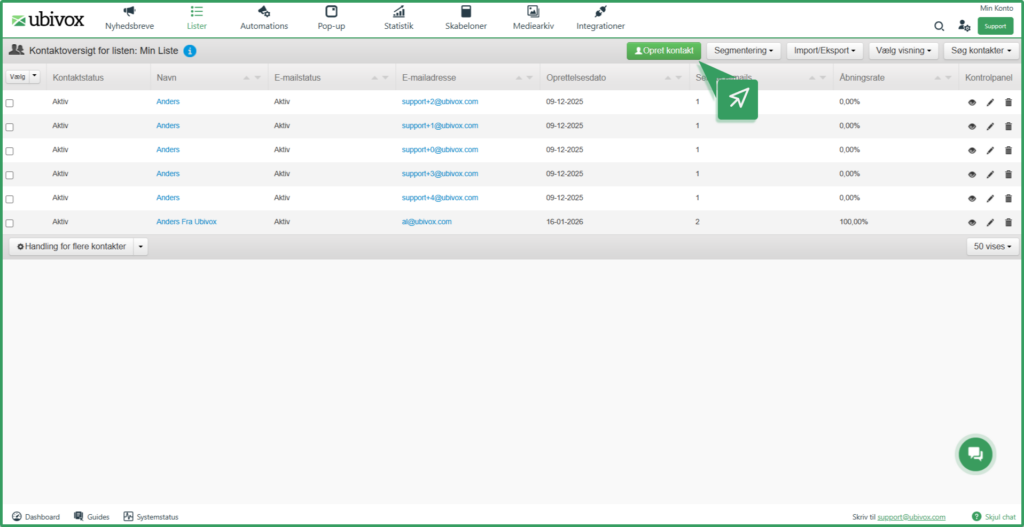Open Systemstatus in footer

click(x=151, y=517)
